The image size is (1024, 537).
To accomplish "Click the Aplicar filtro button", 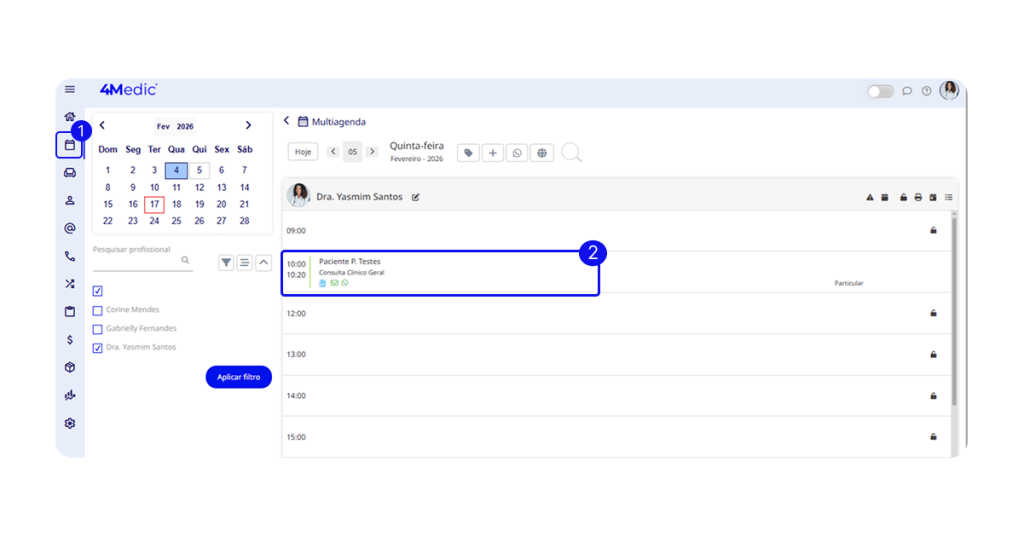I will click(238, 377).
